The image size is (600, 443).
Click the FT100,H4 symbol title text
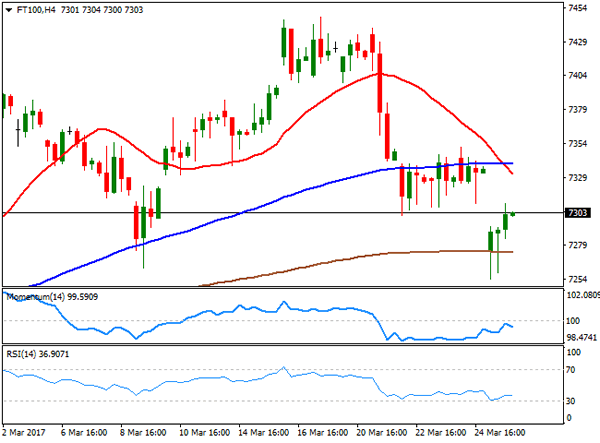(x=37, y=10)
